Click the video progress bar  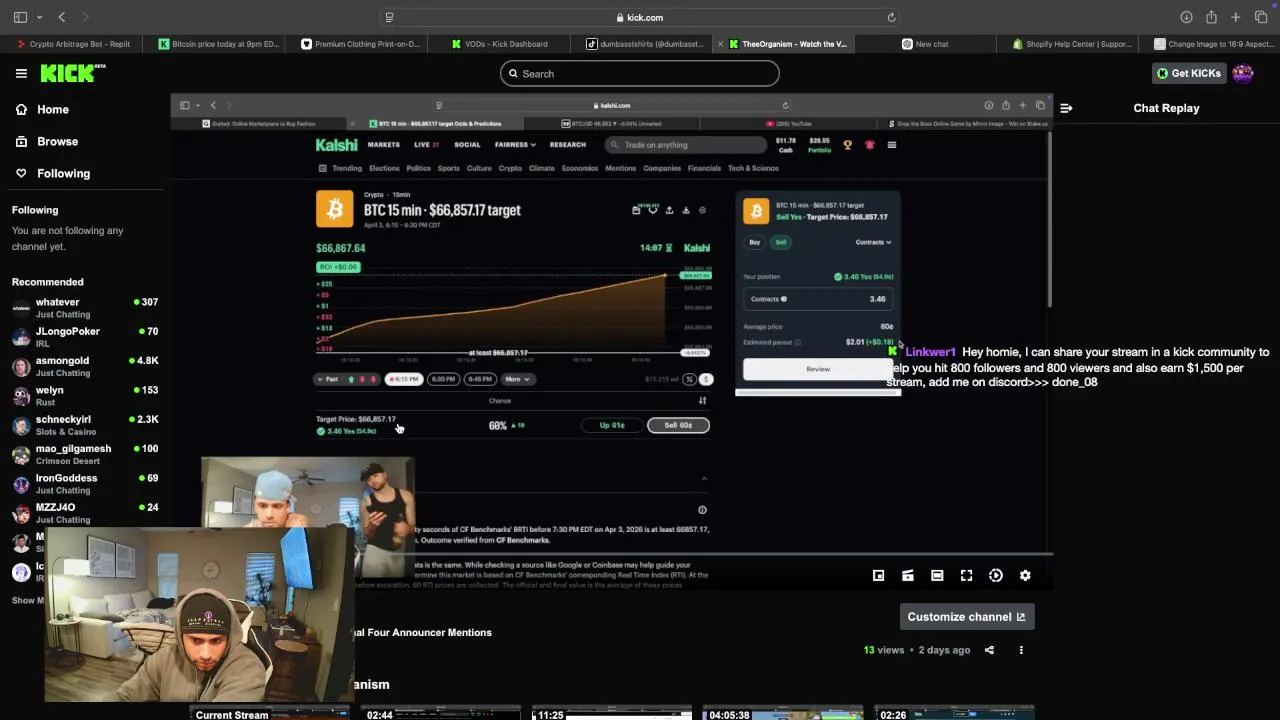pos(611,553)
